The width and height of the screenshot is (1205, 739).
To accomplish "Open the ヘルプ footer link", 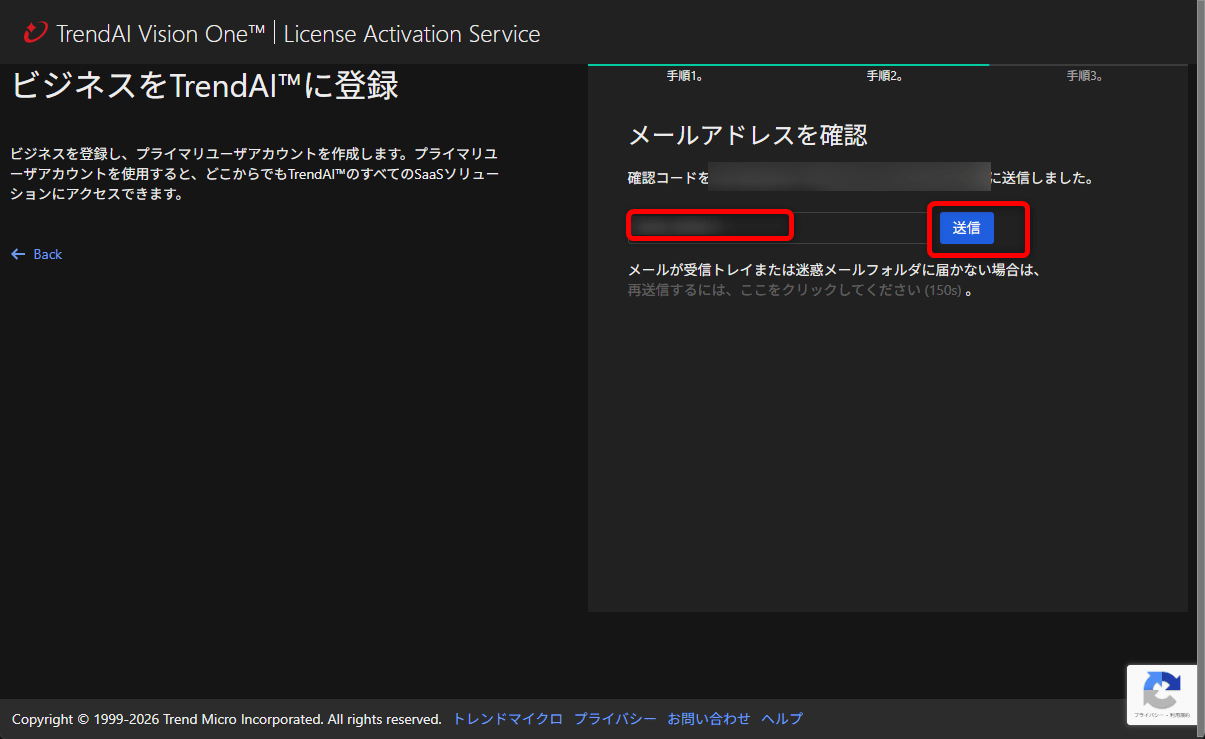I will (x=781, y=718).
